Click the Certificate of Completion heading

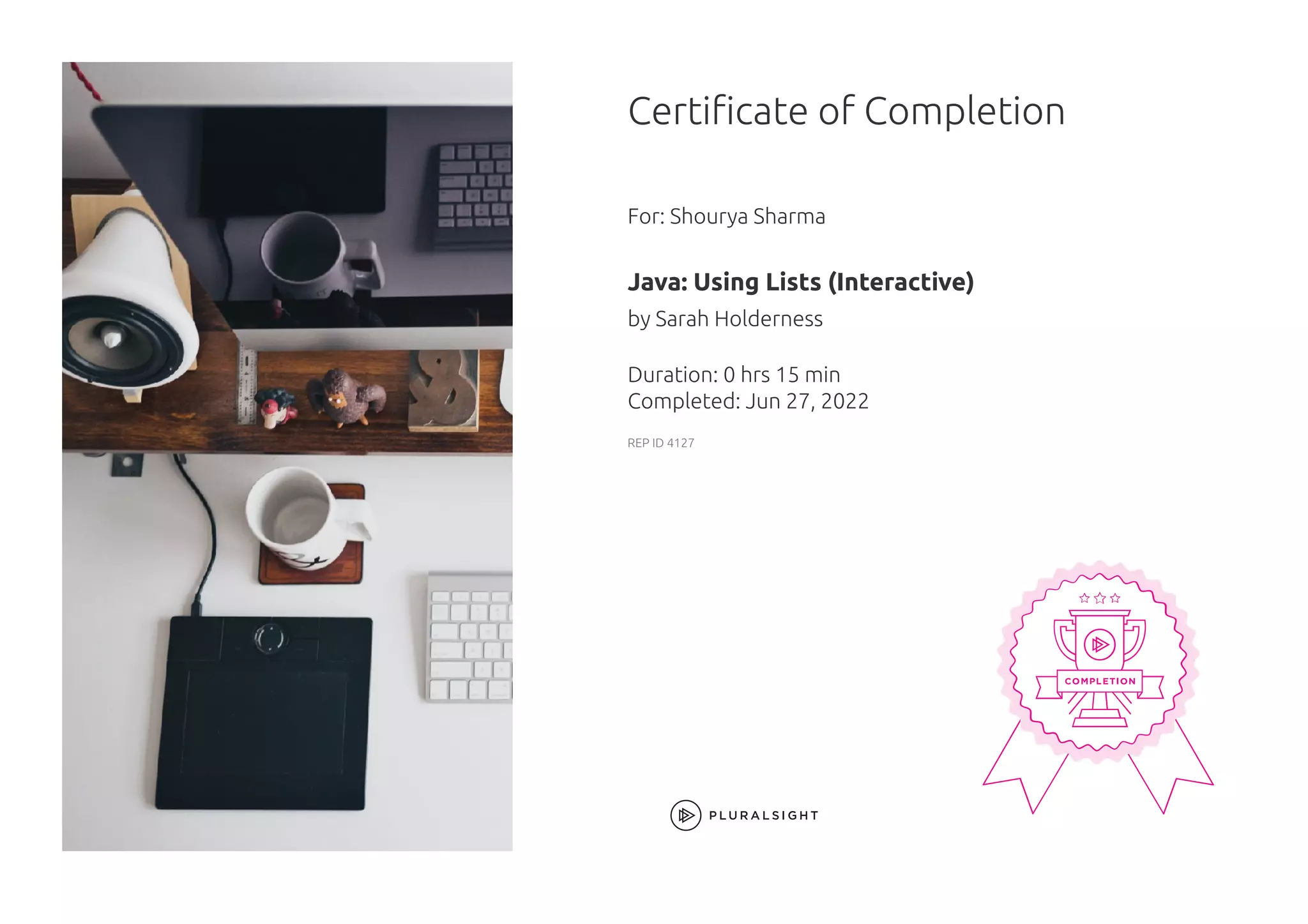846,111
